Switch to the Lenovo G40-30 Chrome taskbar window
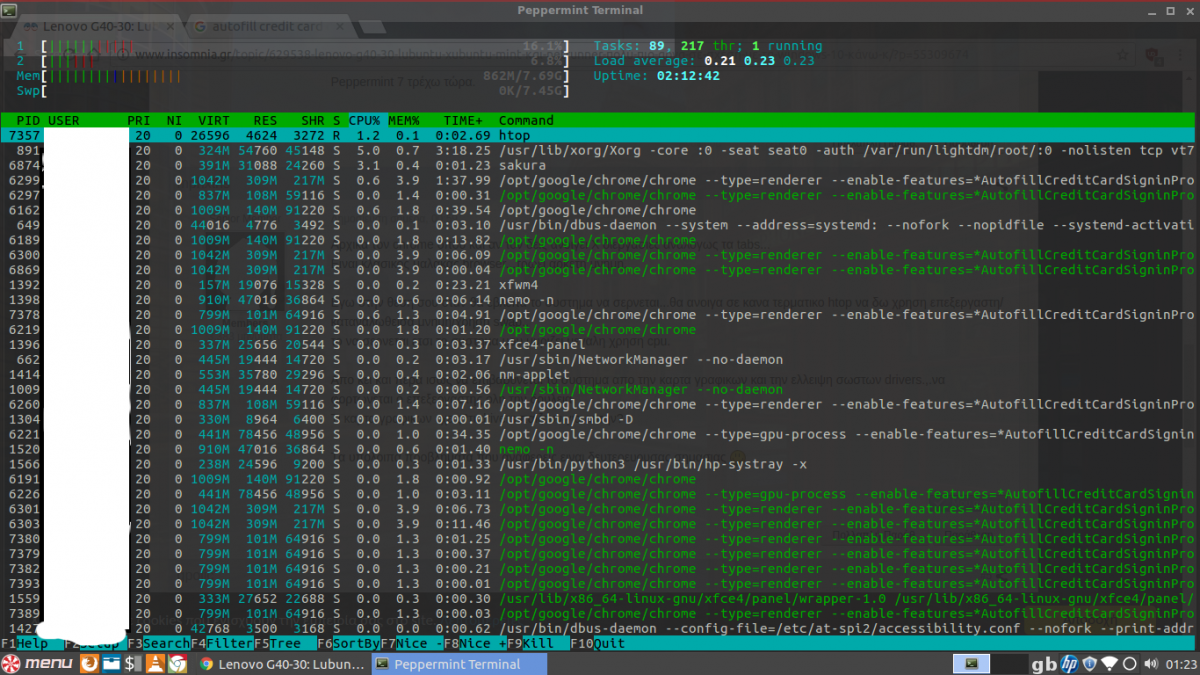The image size is (1200, 675). click(282, 664)
